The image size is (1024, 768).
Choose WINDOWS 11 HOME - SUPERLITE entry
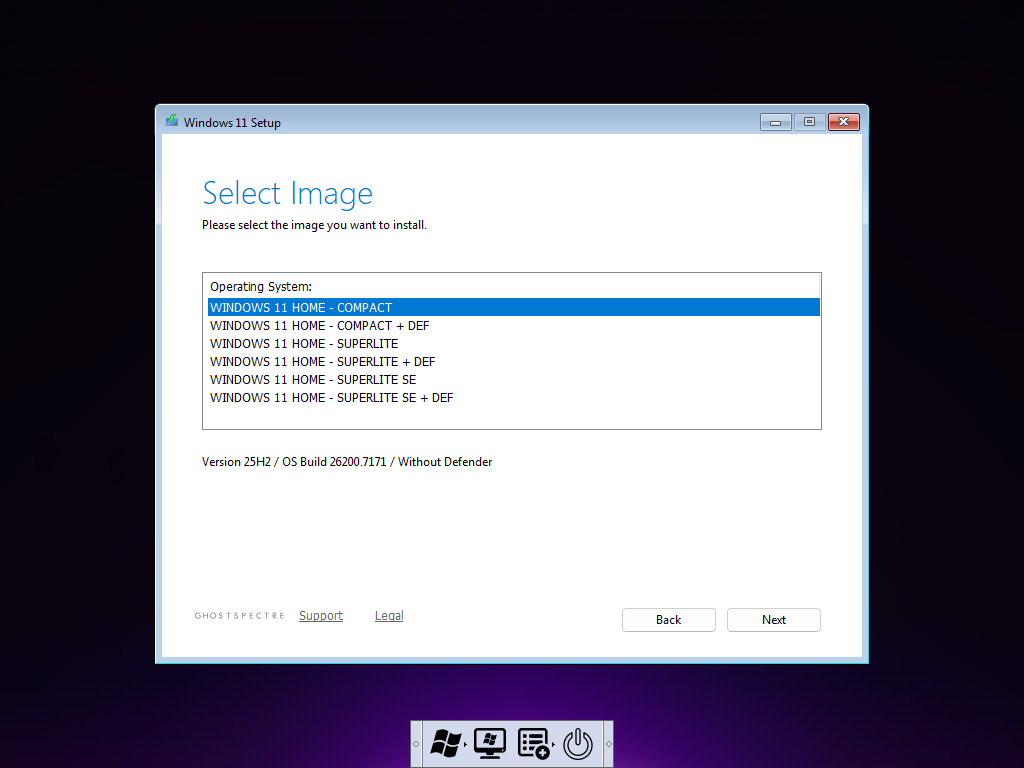pos(513,344)
